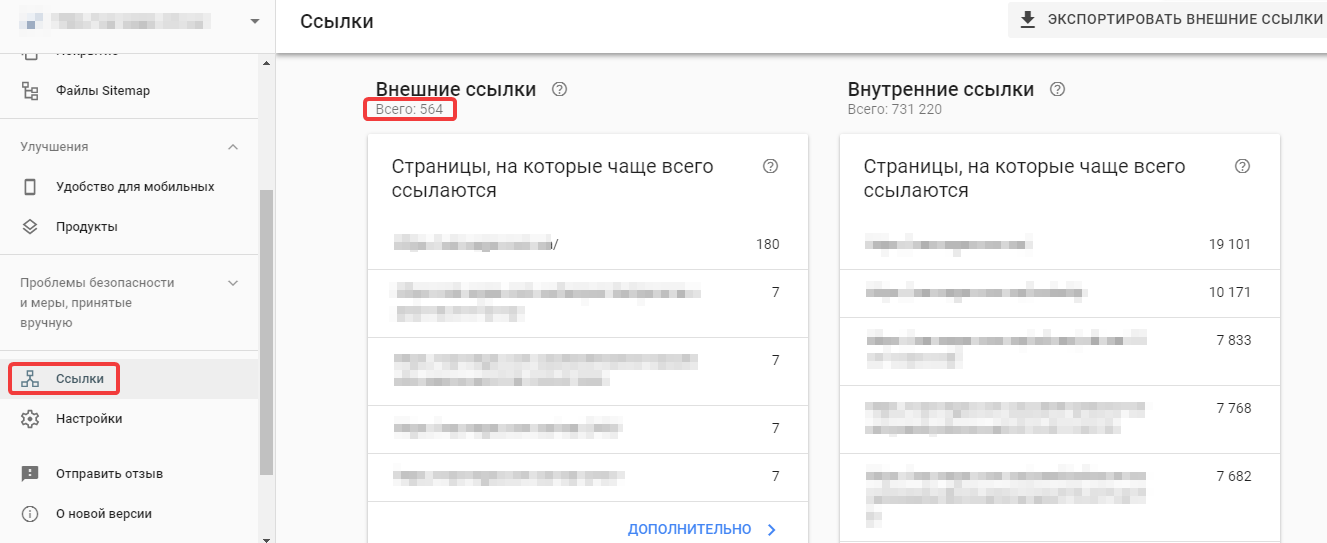Click the Всего: 731 220 internal total text
Viewport: 1327px width, 543px height.
click(x=894, y=109)
